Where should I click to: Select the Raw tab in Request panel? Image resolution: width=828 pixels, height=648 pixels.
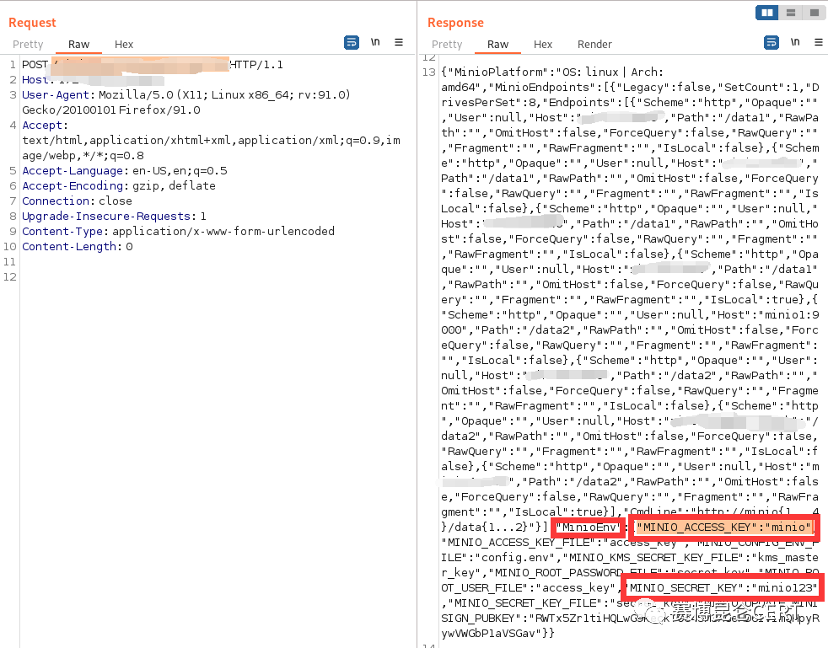coord(79,44)
